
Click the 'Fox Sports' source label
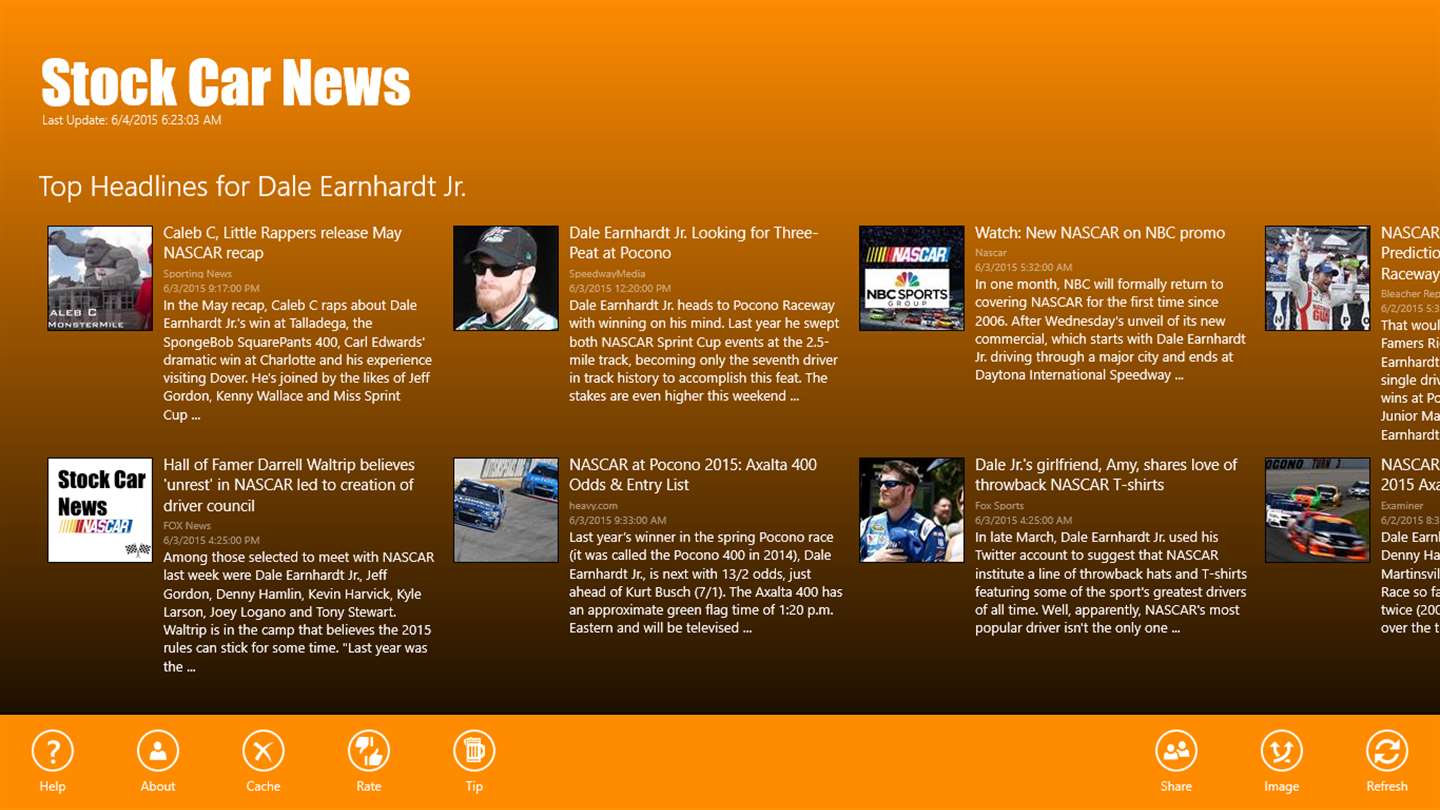tap(999, 505)
